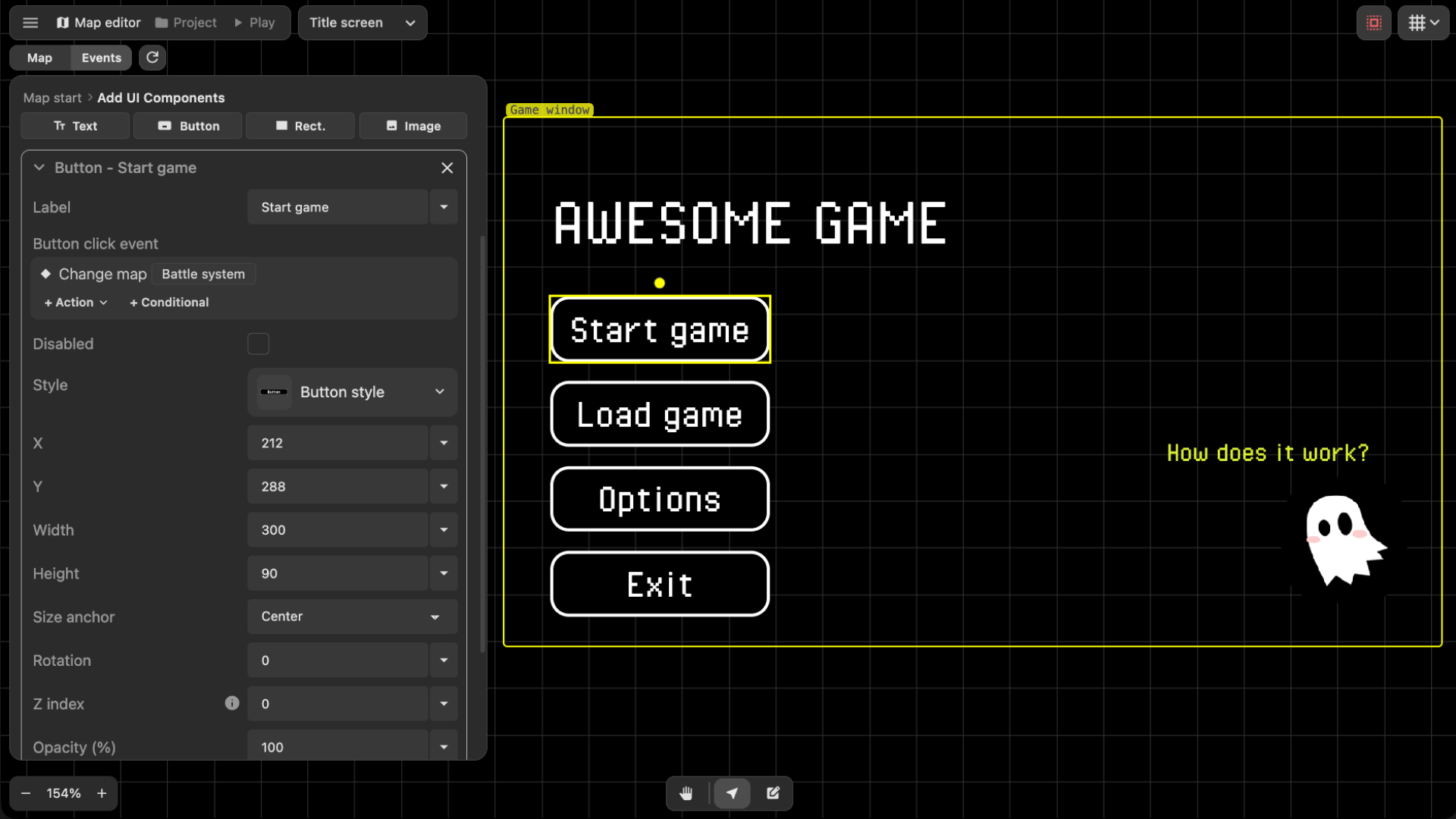The width and height of the screenshot is (1456, 819).
Task: Open the Size anchor Center dropdown
Action: click(353, 617)
